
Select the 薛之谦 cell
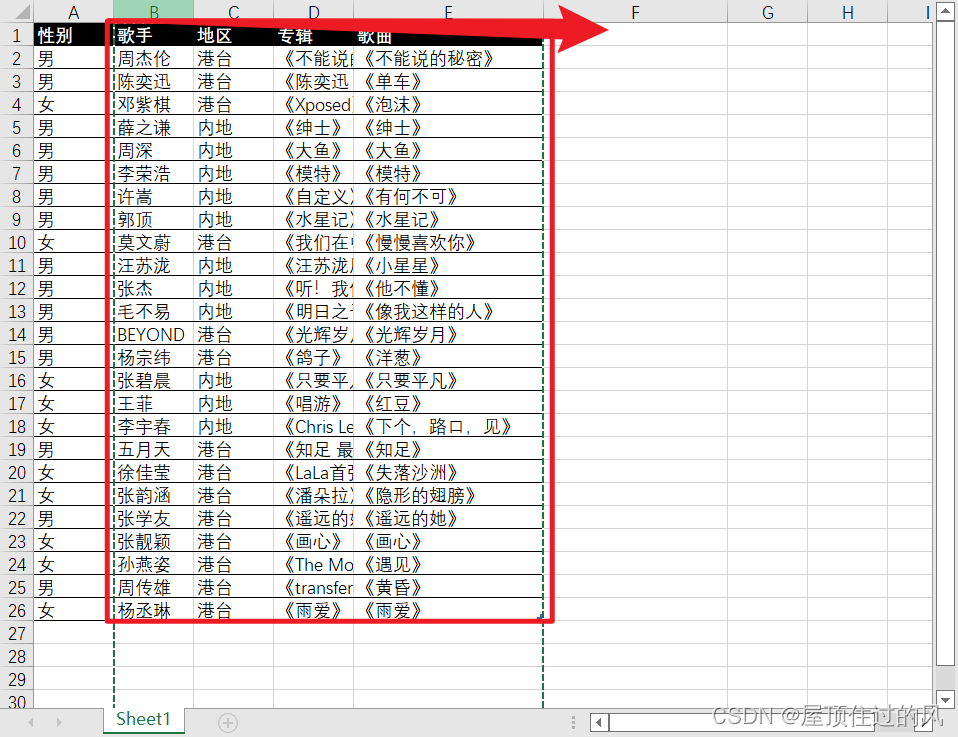click(x=153, y=127)
